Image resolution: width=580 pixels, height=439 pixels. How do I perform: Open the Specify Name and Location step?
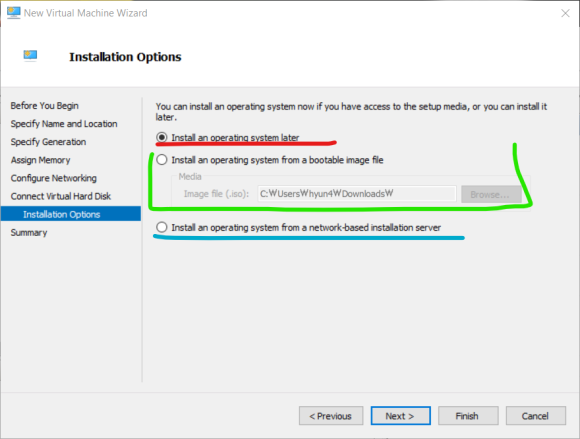[64, 124]
